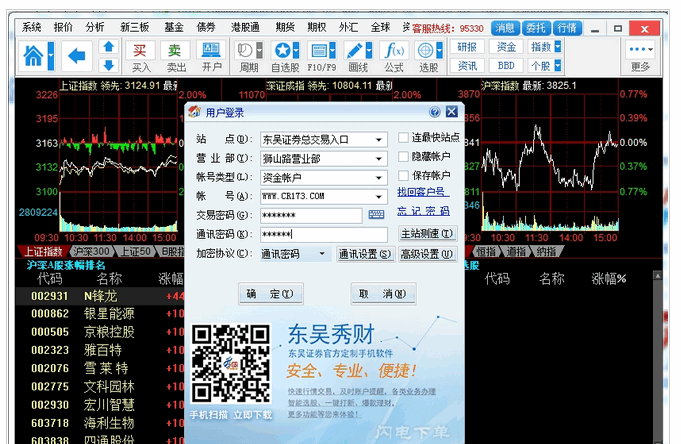Click the 主站测速 button
The width and height of the screenshot is (681, 444).
427,234
